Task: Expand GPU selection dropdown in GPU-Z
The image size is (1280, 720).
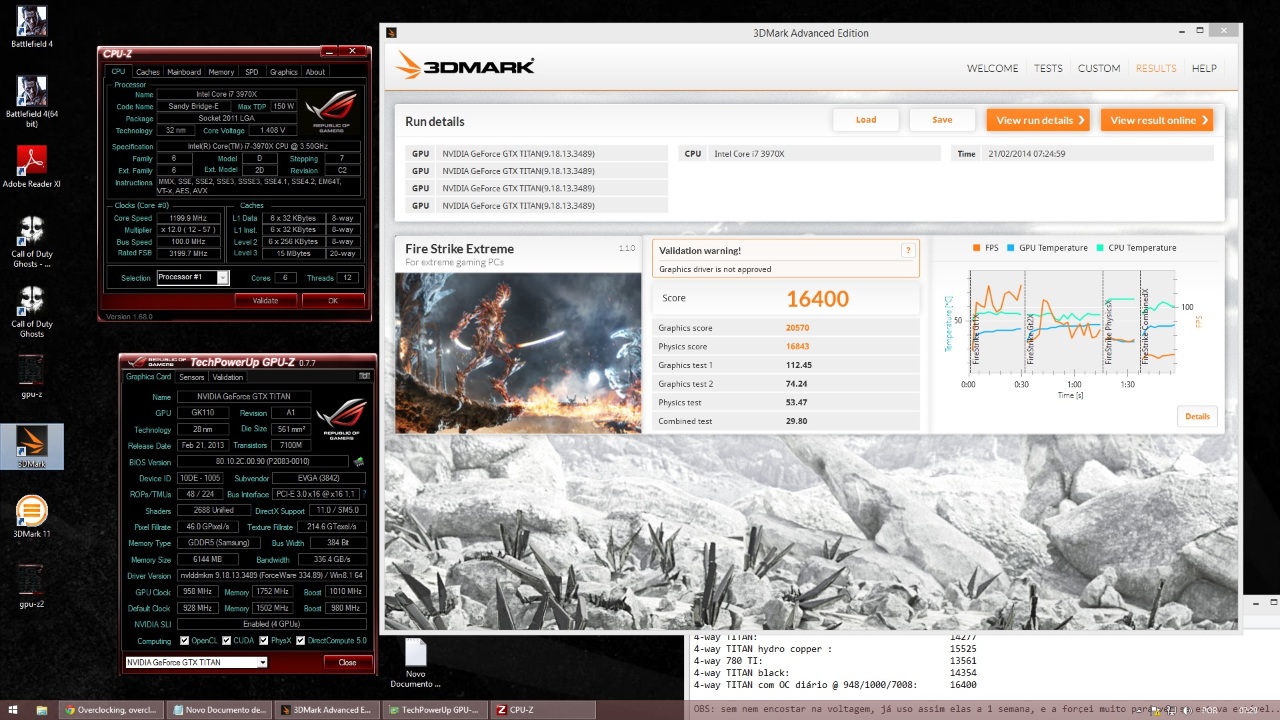Action: pyautogui.click(x=263, y=662)
